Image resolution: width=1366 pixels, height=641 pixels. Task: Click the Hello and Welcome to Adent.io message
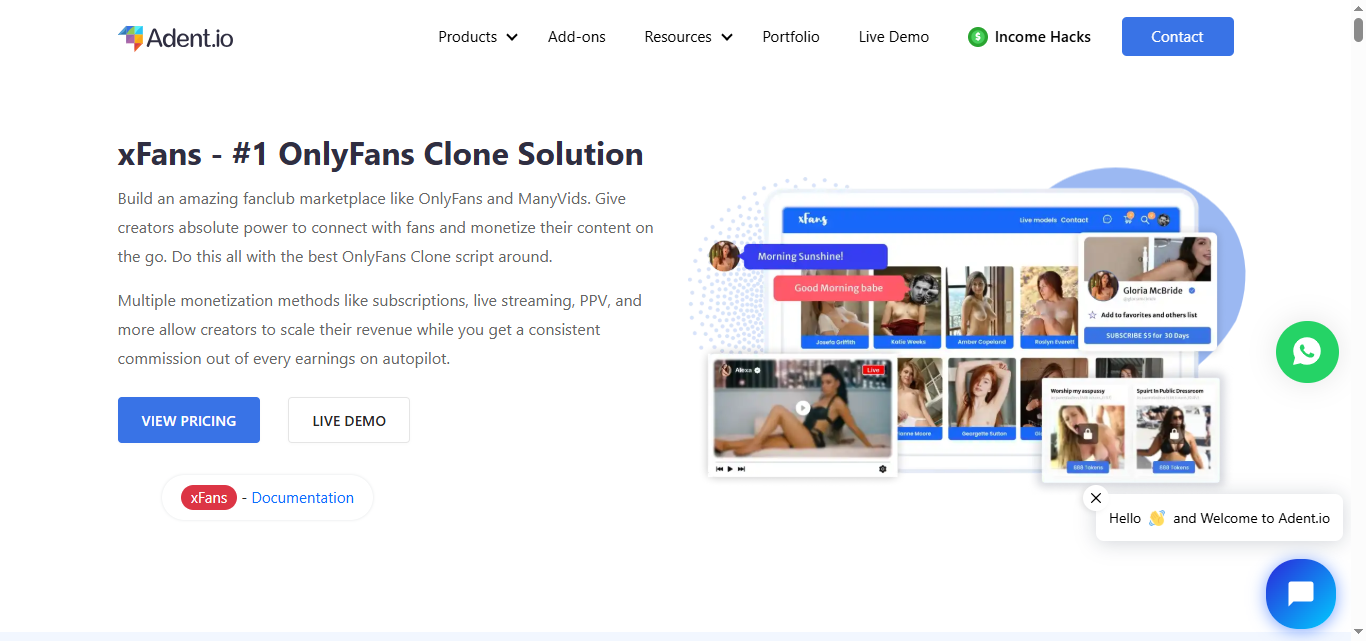(x=1219, y=518)
